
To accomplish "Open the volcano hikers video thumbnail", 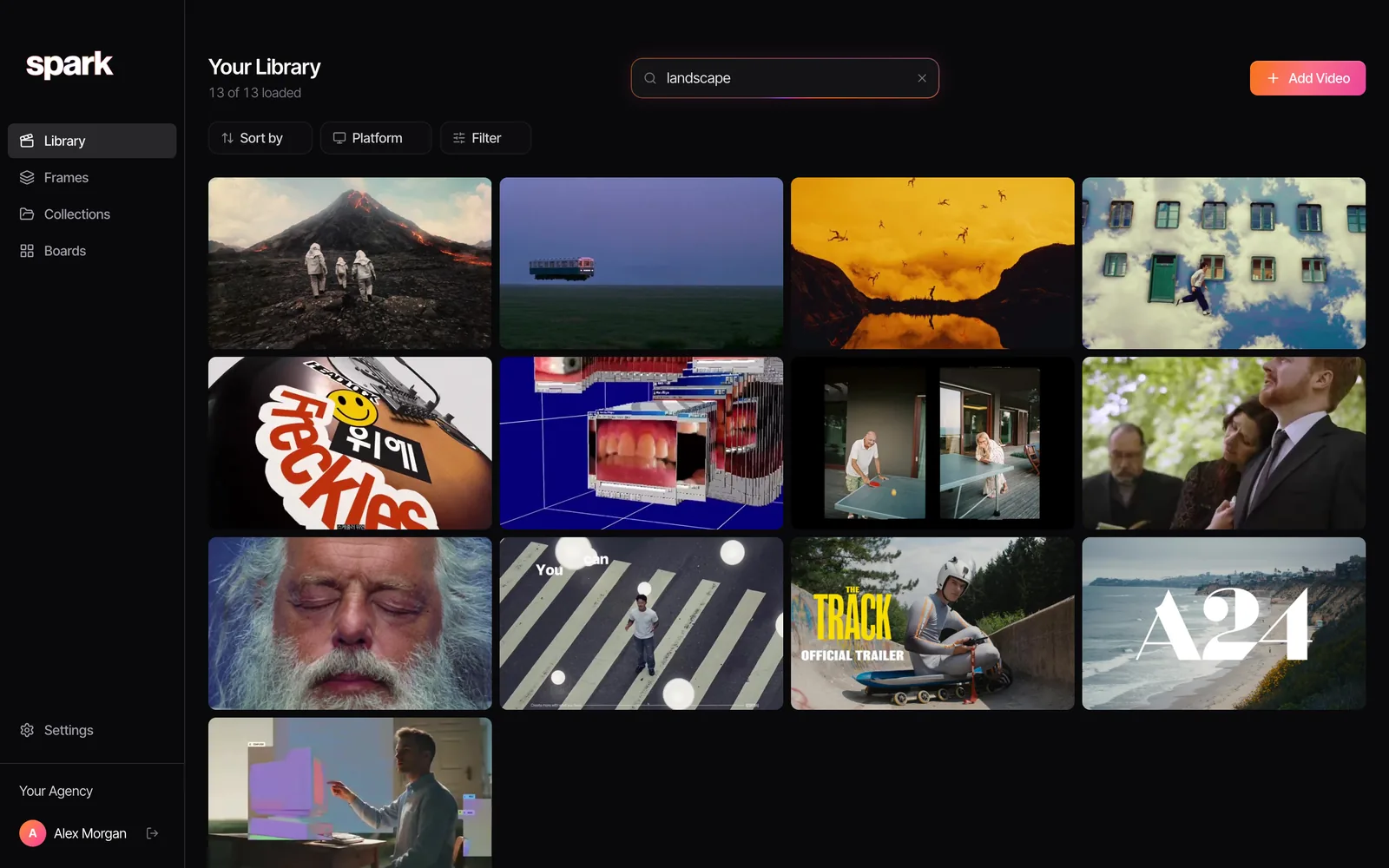I will 350,263.
